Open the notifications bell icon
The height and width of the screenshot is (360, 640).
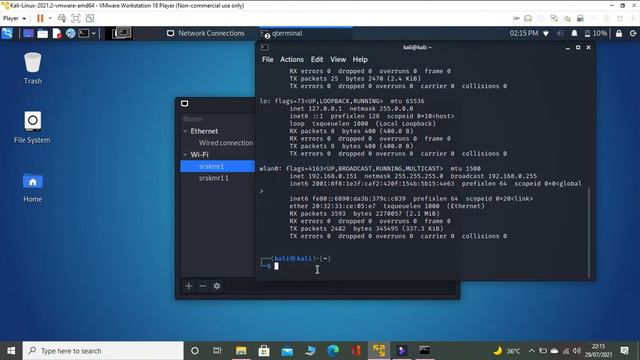coord(574,33)
